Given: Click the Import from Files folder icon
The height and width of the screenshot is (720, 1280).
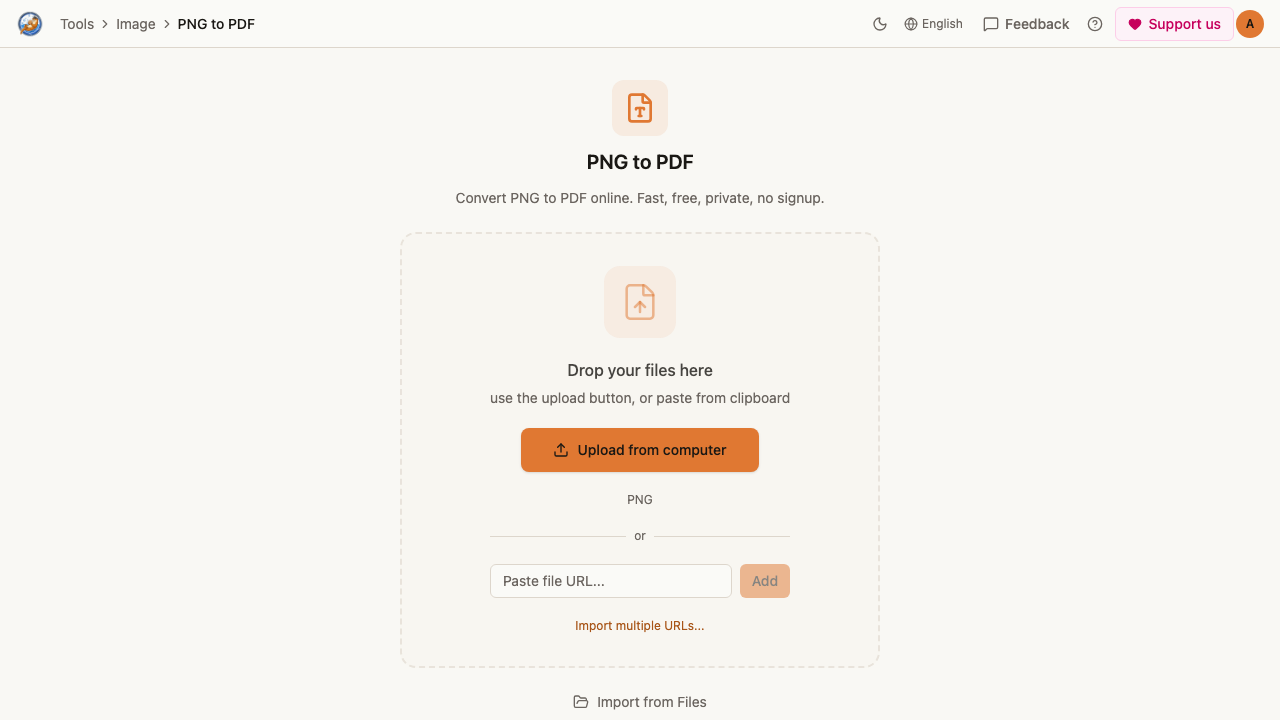Looking at the screenshot, I should 581,702.
